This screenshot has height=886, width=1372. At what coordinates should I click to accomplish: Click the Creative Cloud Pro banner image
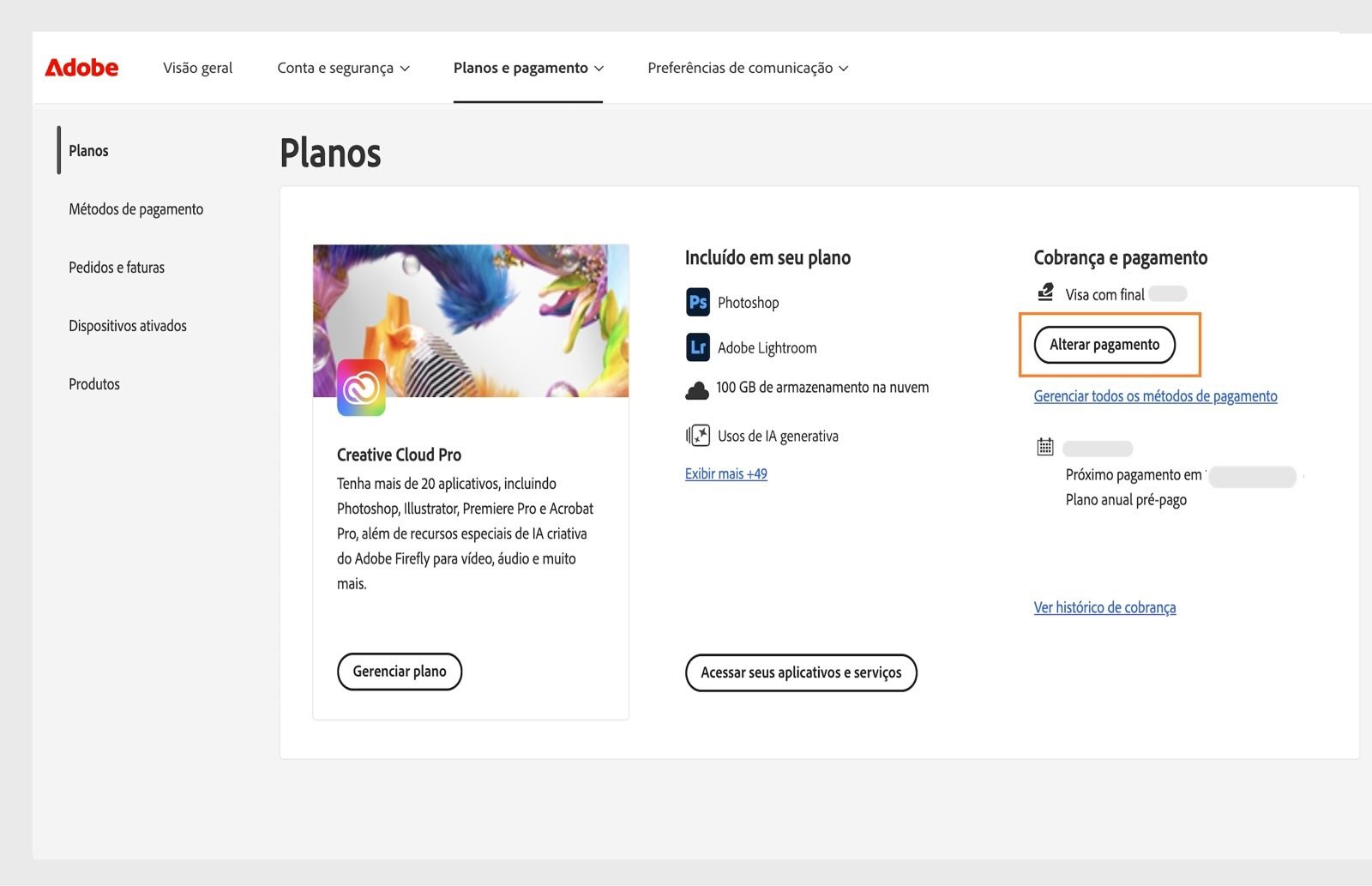471,321
